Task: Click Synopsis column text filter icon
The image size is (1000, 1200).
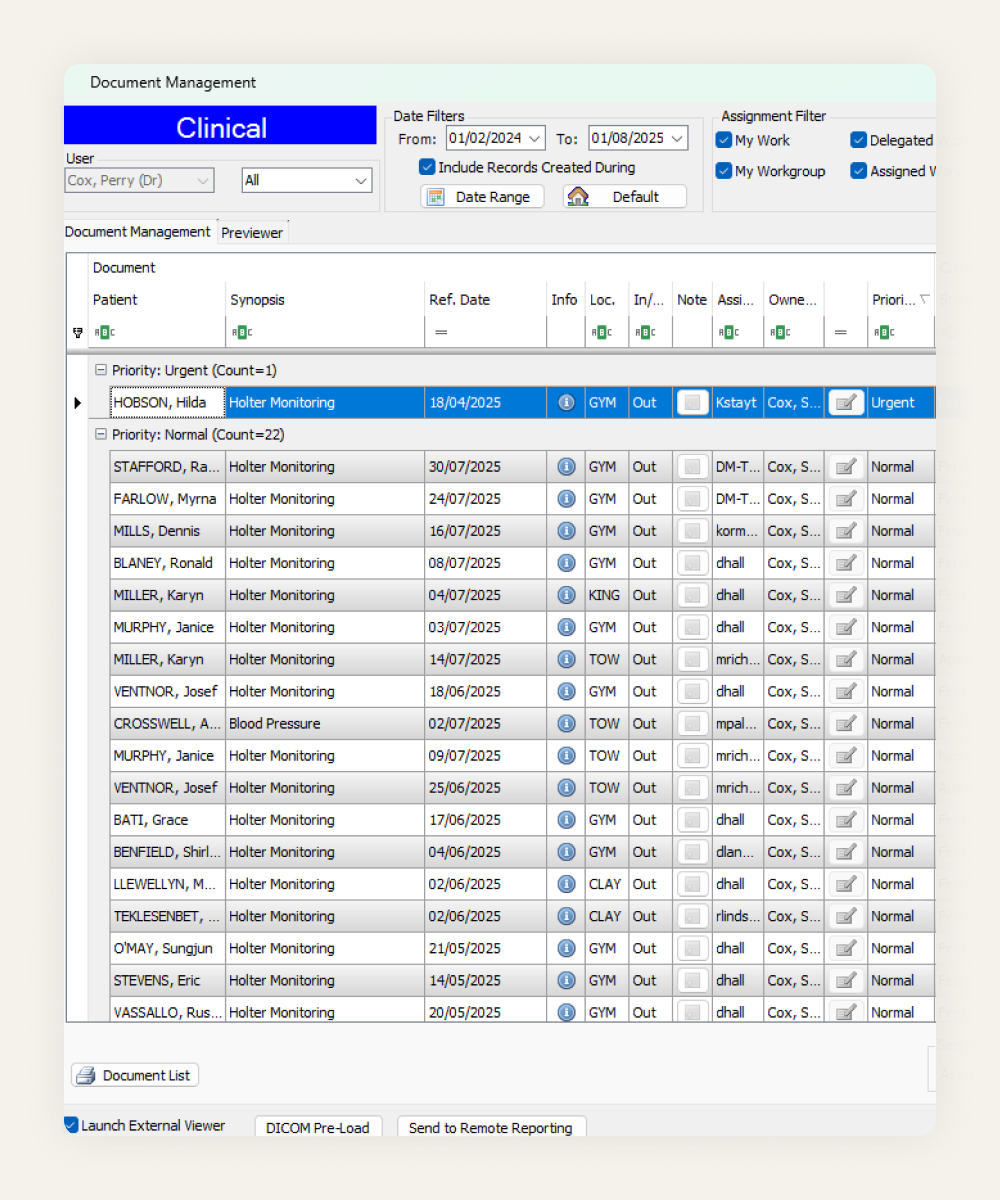Action: point(241,332)
